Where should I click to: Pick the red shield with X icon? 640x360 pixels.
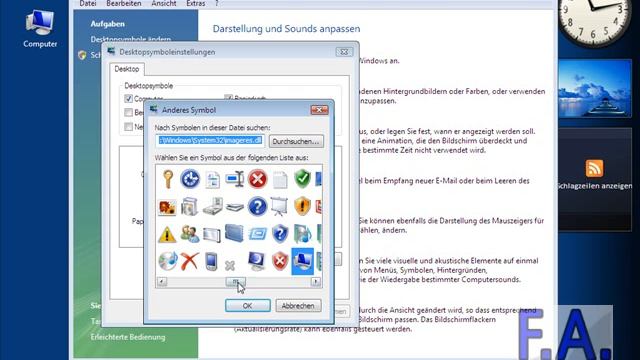point(280,261)
